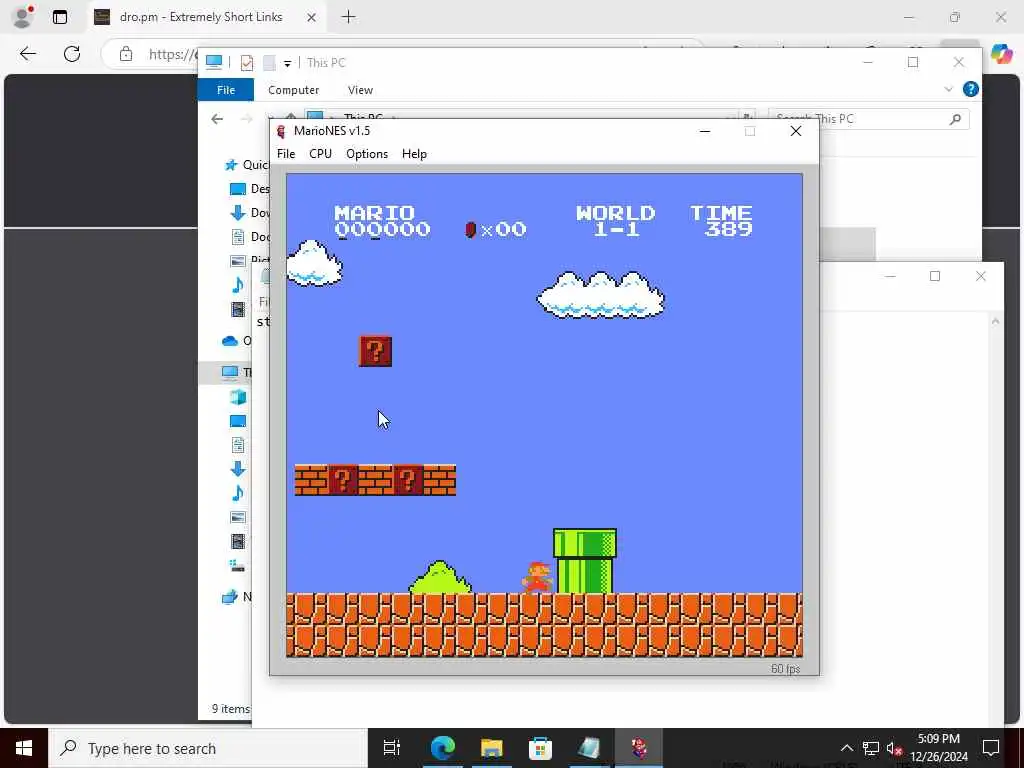Click the taskbar search box

(208, 748)
